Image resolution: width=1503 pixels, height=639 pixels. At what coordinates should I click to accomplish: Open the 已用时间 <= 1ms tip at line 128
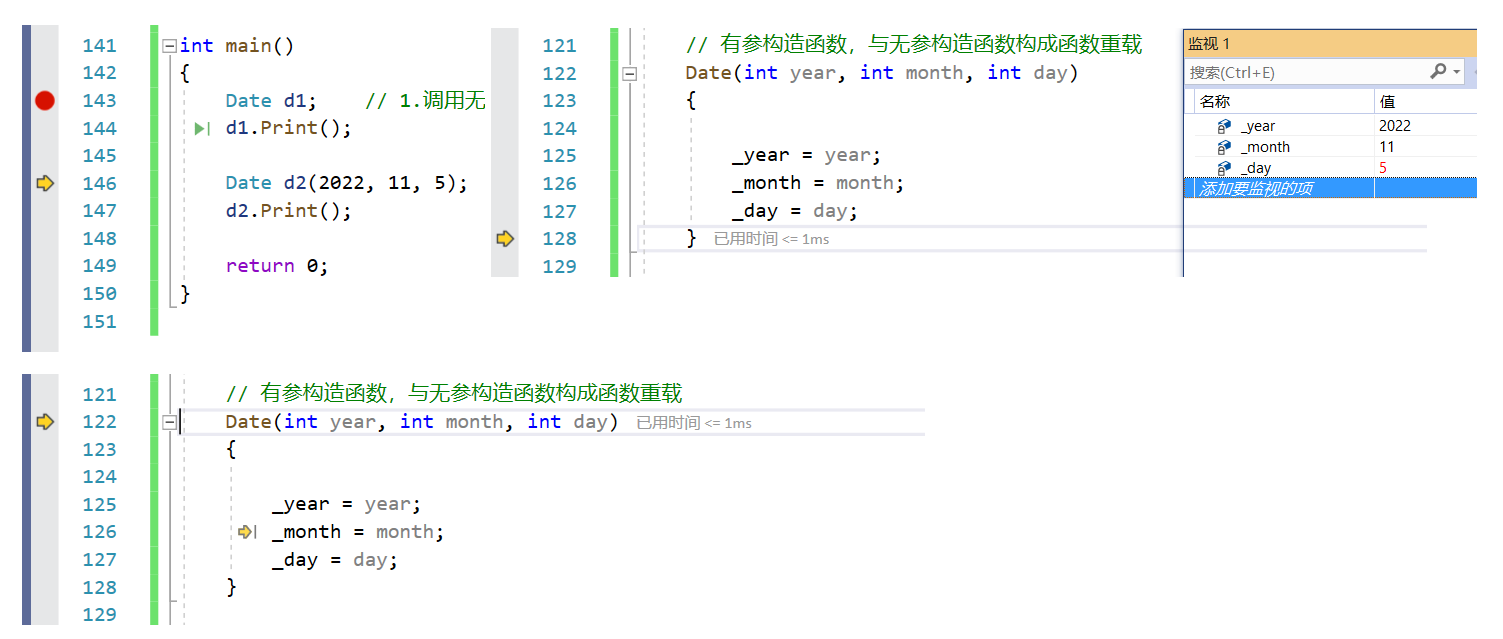click(771, 239)
